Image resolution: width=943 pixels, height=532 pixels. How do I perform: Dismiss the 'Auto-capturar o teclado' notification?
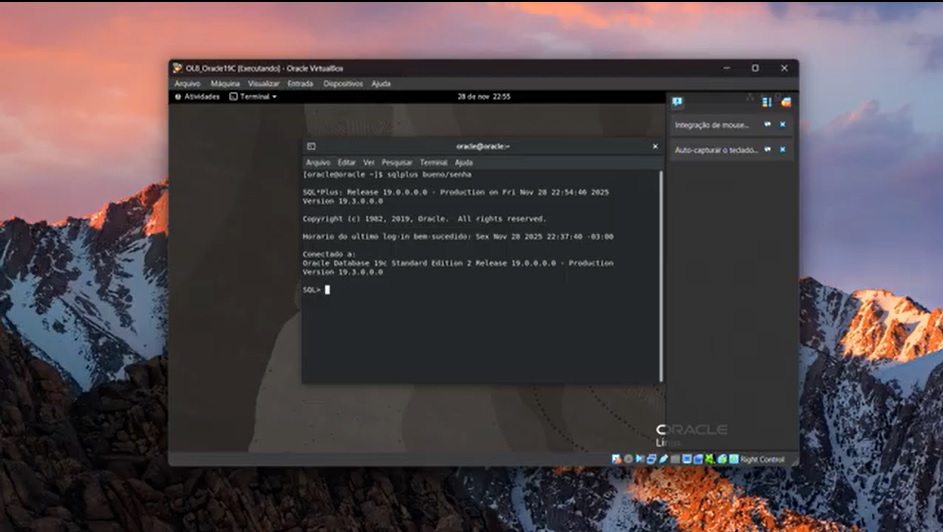click(x=782, y=150)
